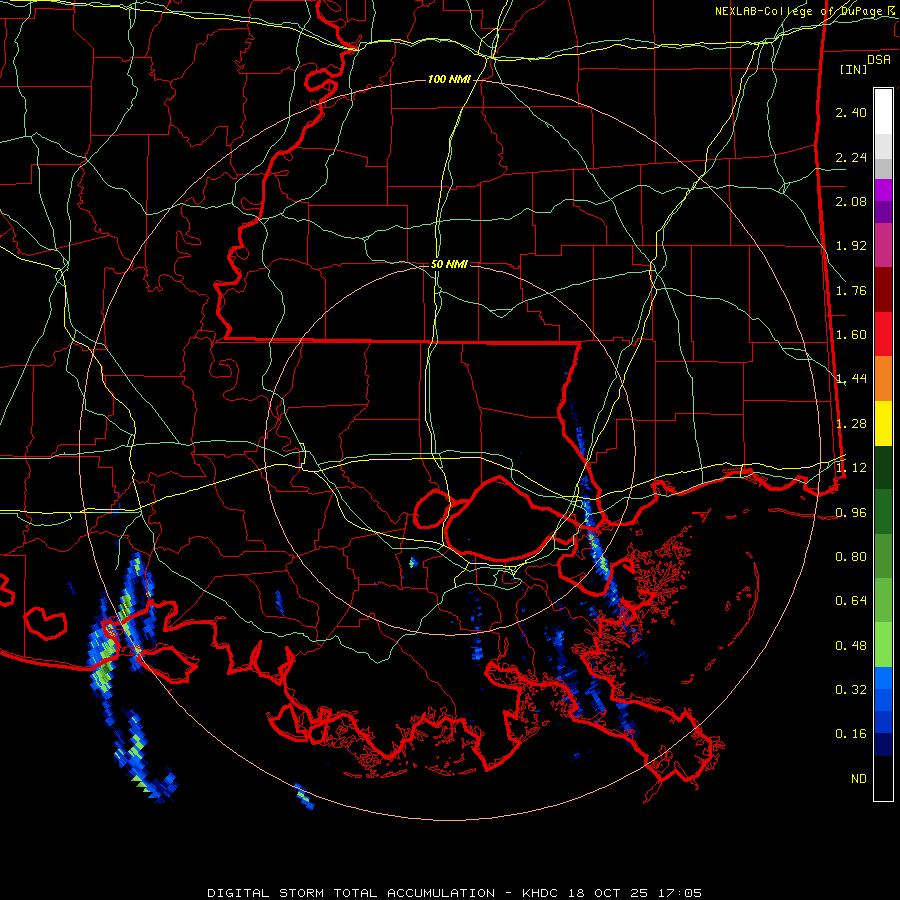Click the '2.08' legend value
The image size is (900, 900).
tap(851, 201)
